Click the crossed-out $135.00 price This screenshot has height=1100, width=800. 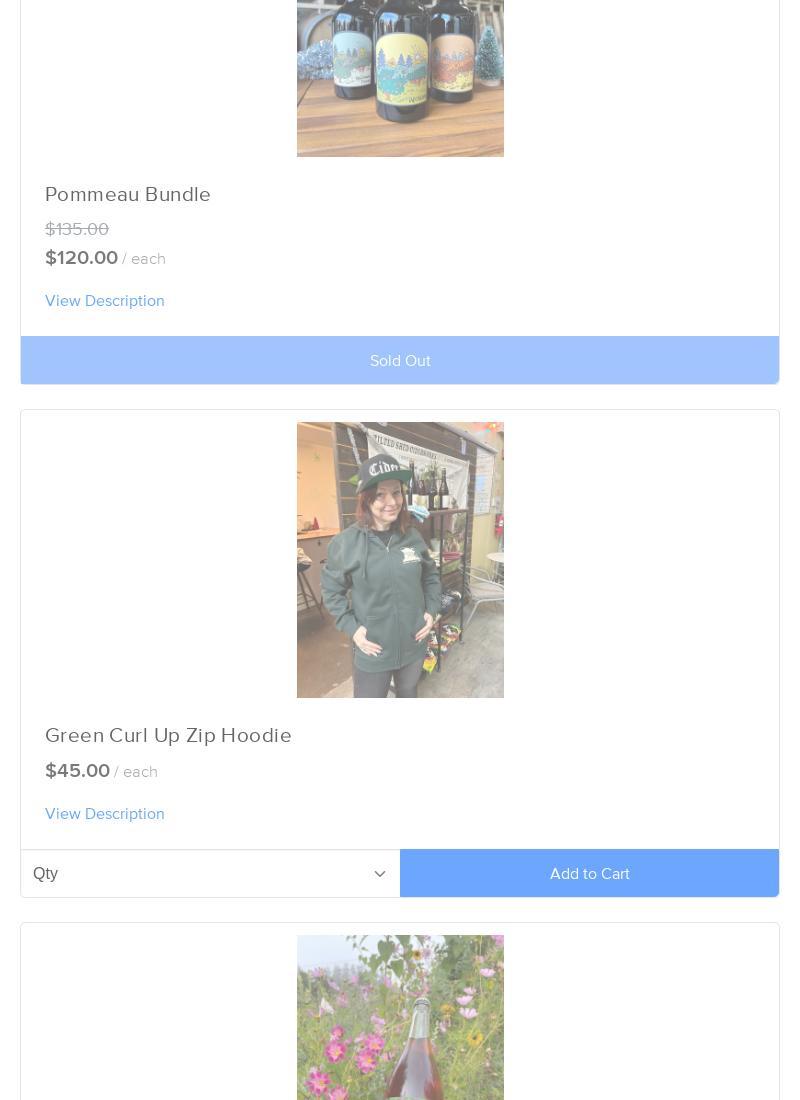click(x=77, y=229)
